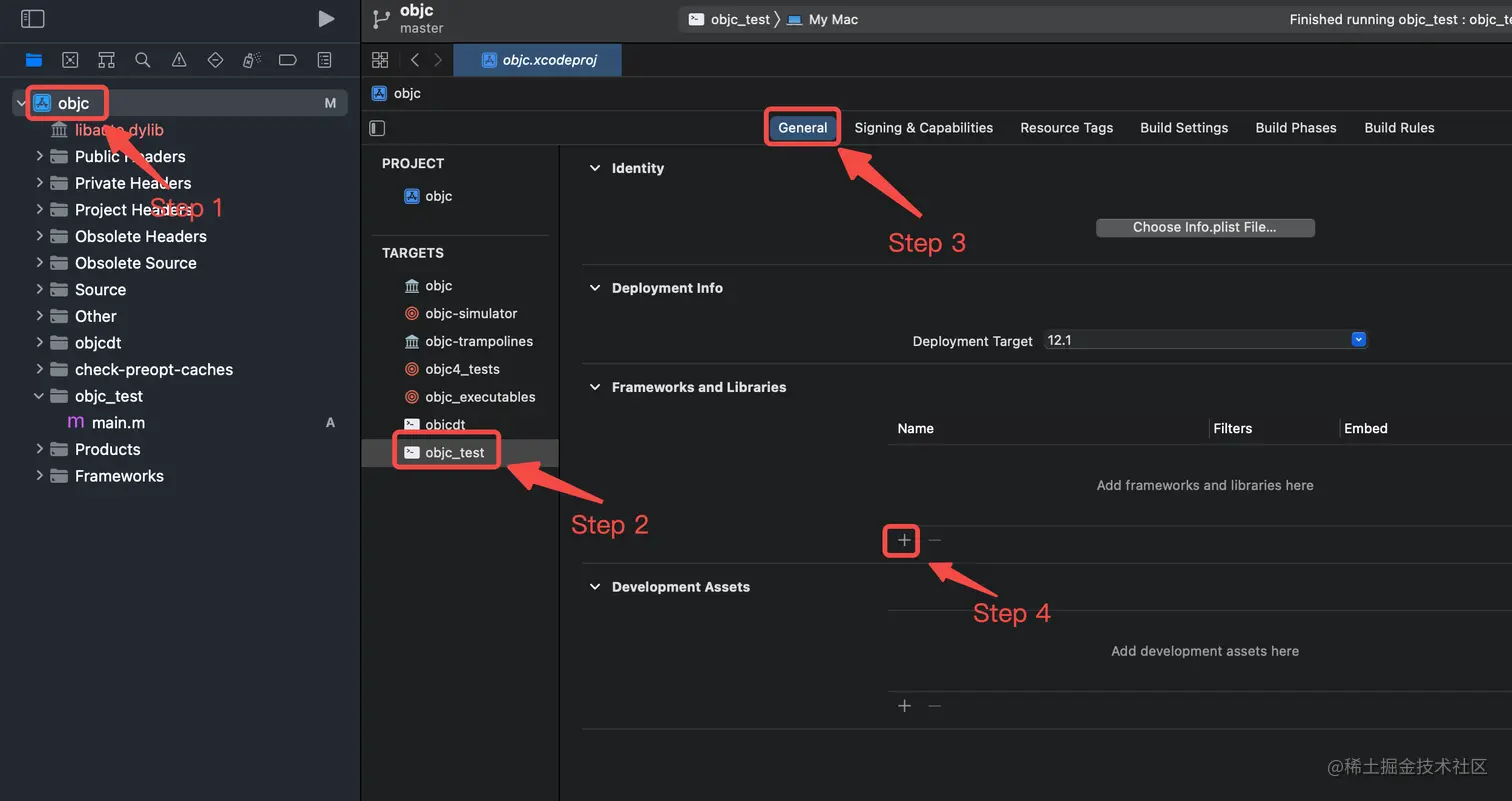Click the source control branch icon
Viewport: 1512px width, 801px height.
(x=380, y=19)
